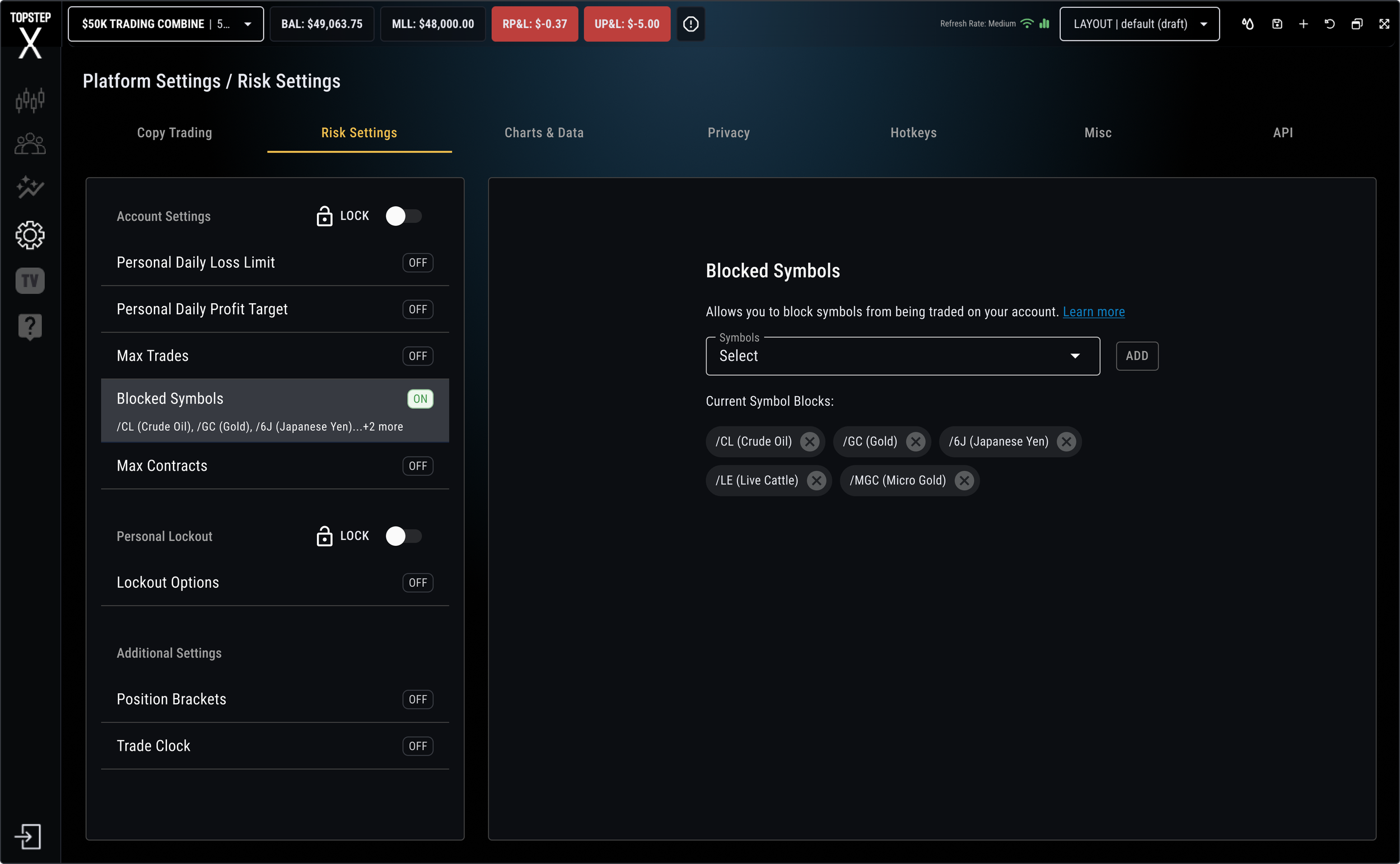Click the logout icon at sidebar bottom
The height and width of the screenshot is (864, 1400).
[28, 837]
